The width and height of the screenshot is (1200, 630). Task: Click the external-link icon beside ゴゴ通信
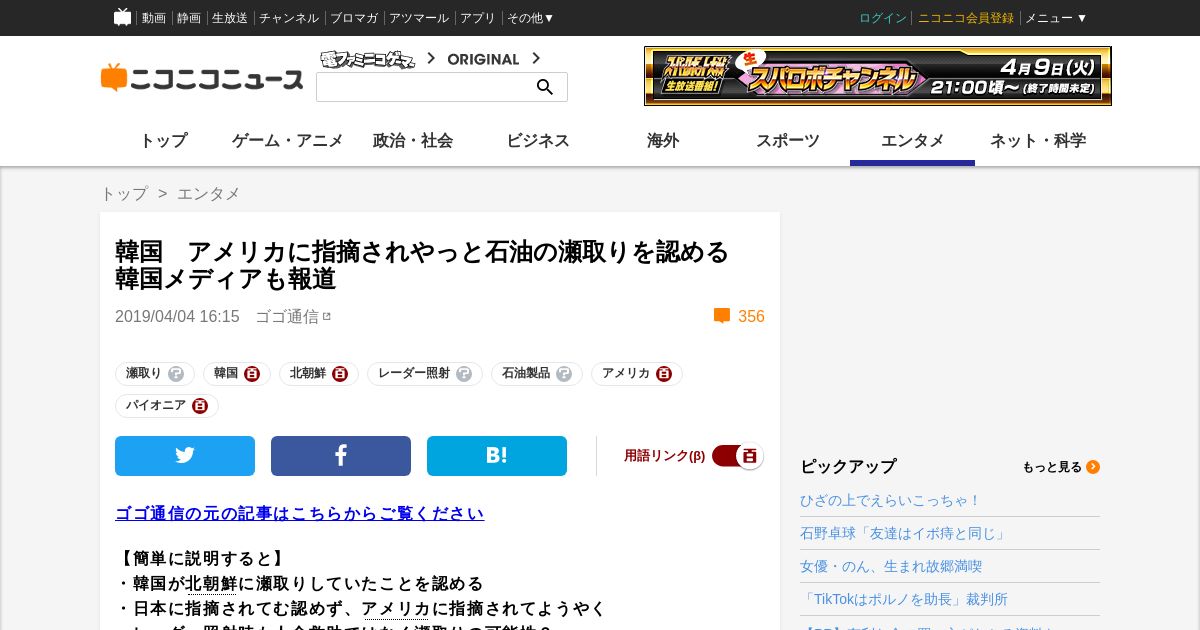tap(326, 316)
